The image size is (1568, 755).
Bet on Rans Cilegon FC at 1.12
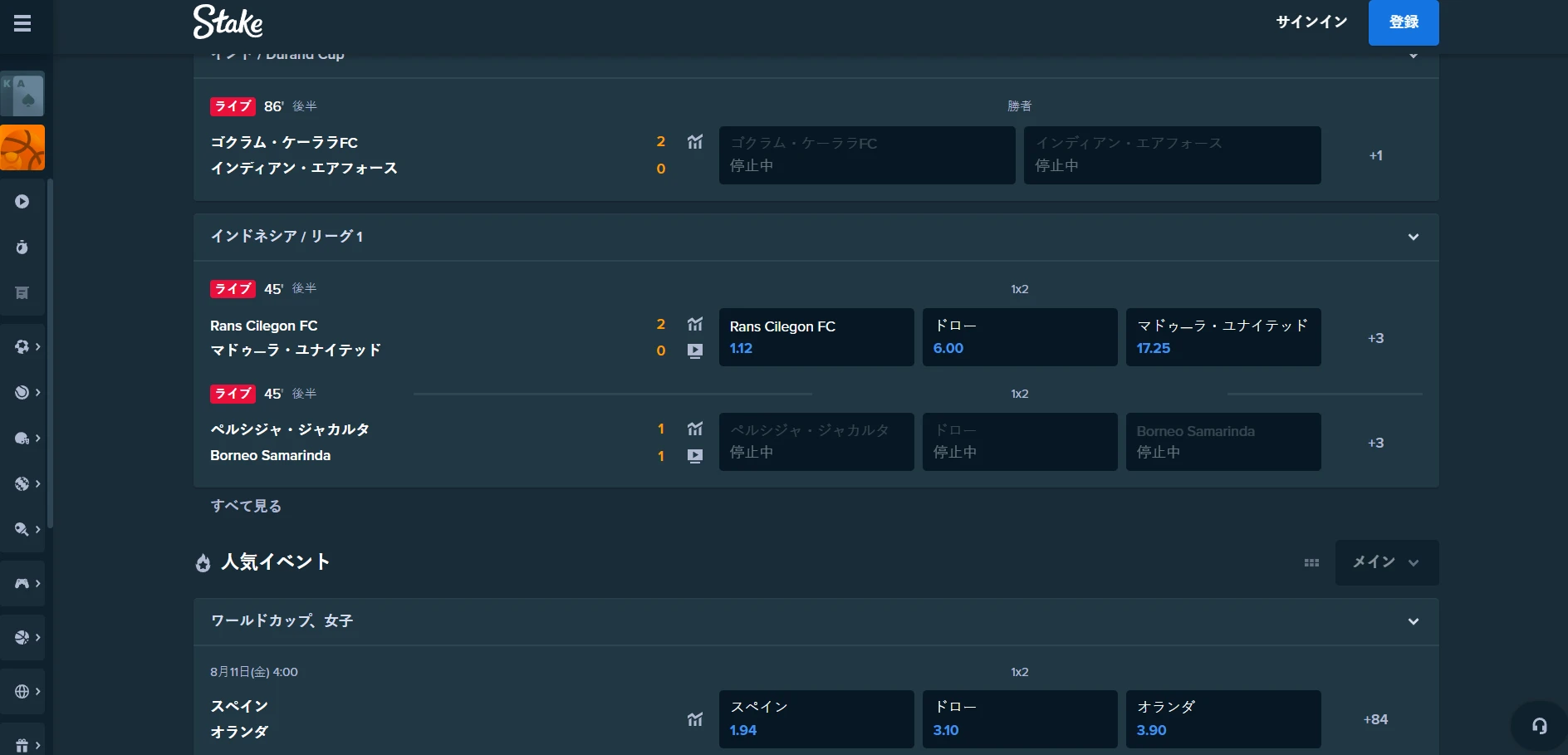click(x=816, y=337)
